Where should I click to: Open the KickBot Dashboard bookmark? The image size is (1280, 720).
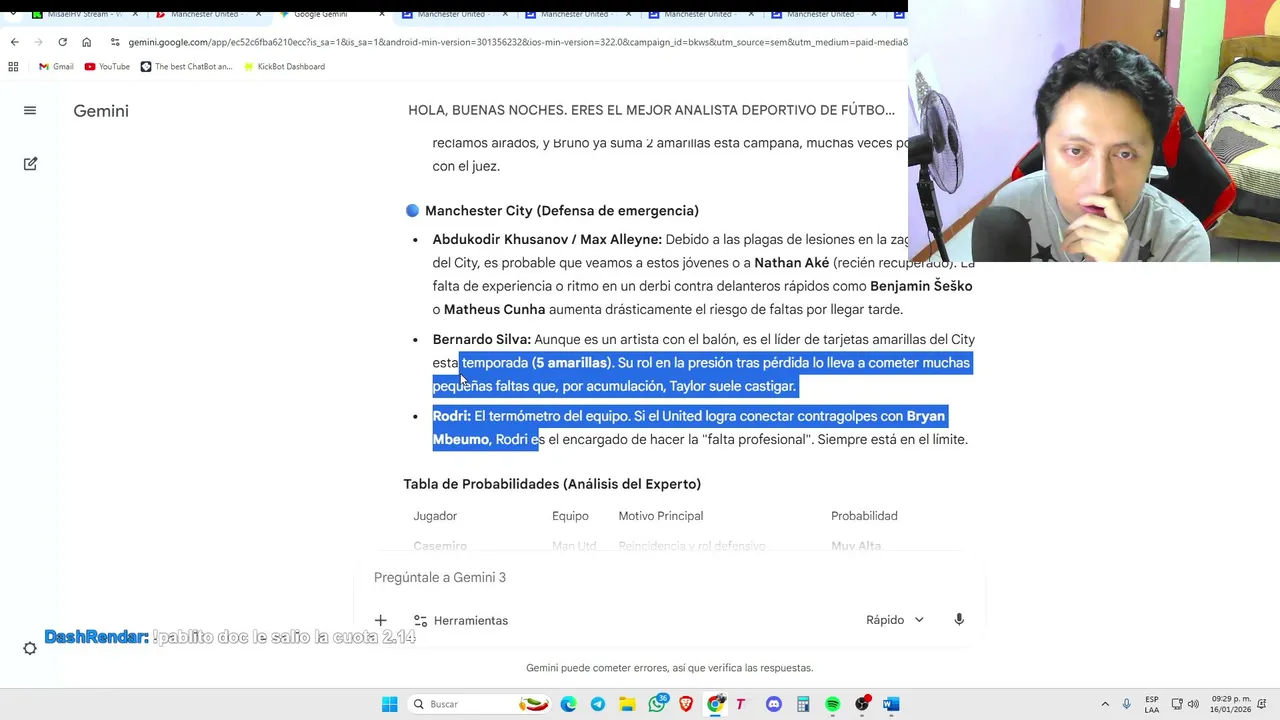coord(284,66)
